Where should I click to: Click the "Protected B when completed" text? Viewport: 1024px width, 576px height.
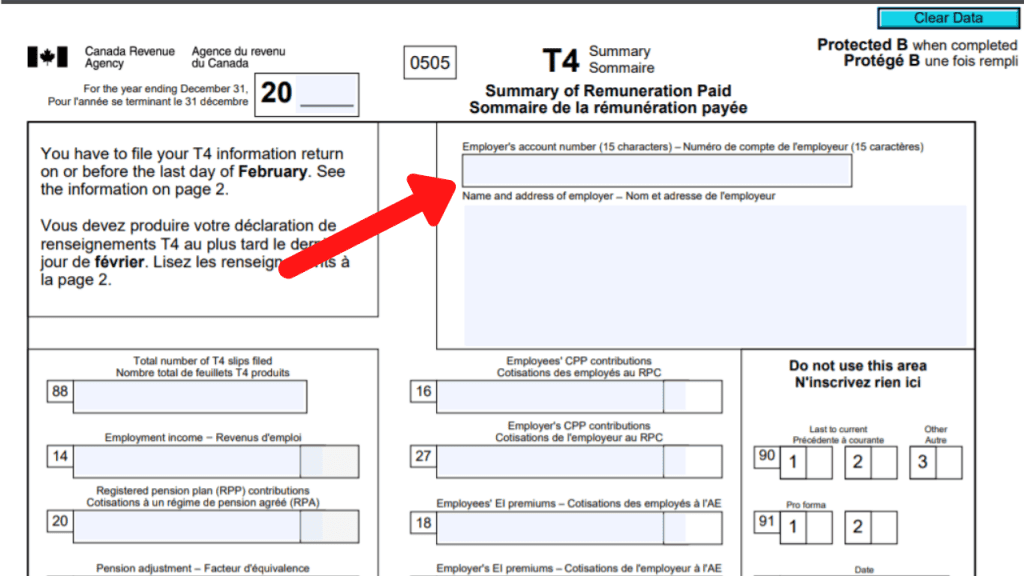pos(917,45)
